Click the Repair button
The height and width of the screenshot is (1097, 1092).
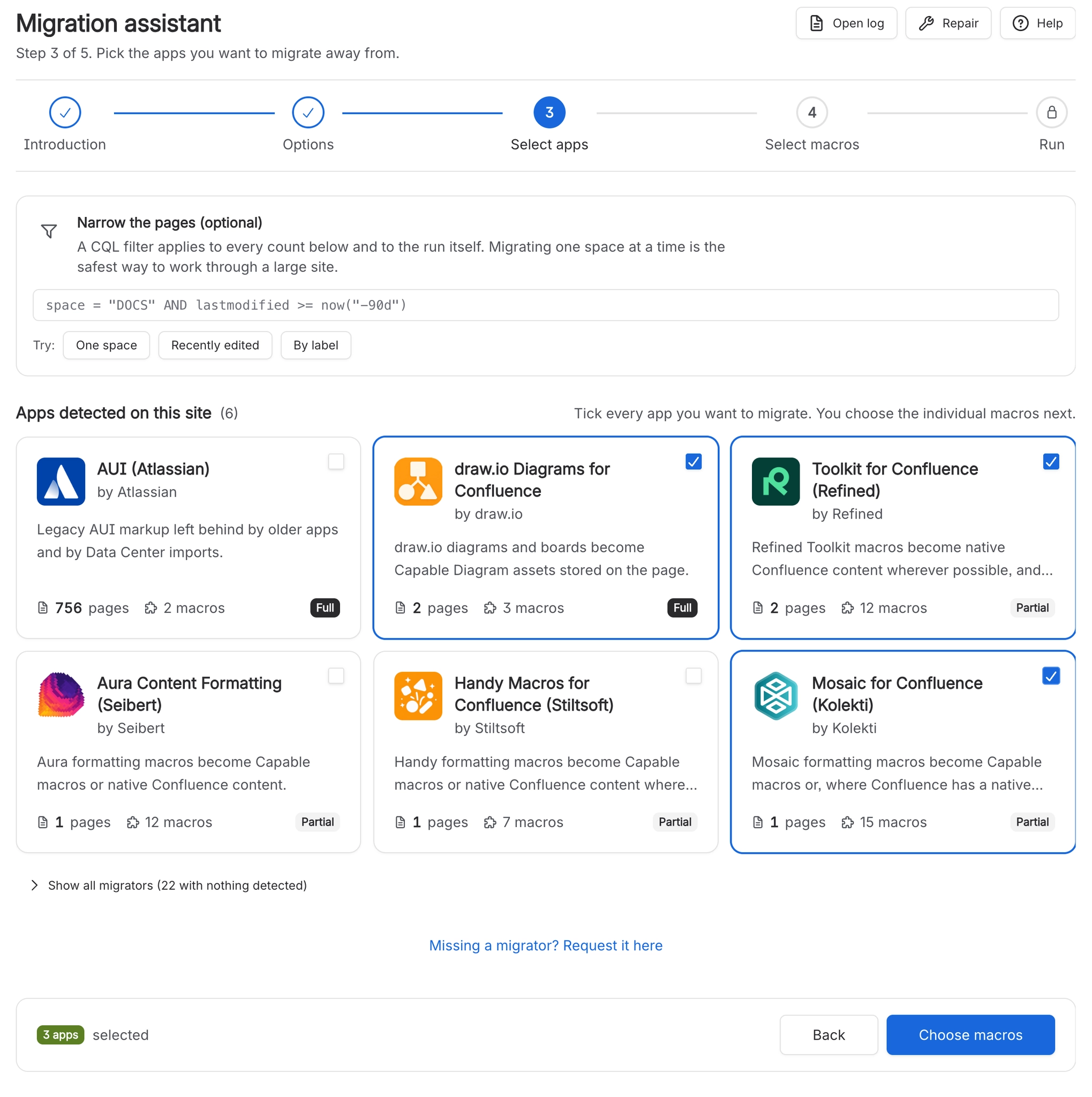[948, 23]
